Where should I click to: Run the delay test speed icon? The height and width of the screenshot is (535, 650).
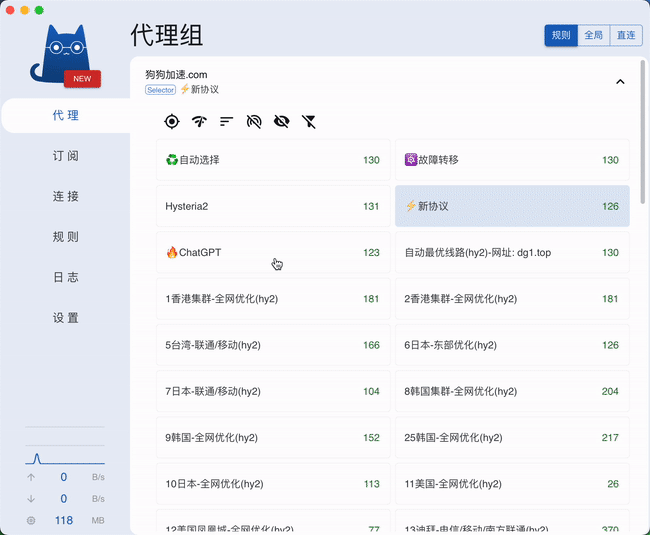[x=199, y=122]
